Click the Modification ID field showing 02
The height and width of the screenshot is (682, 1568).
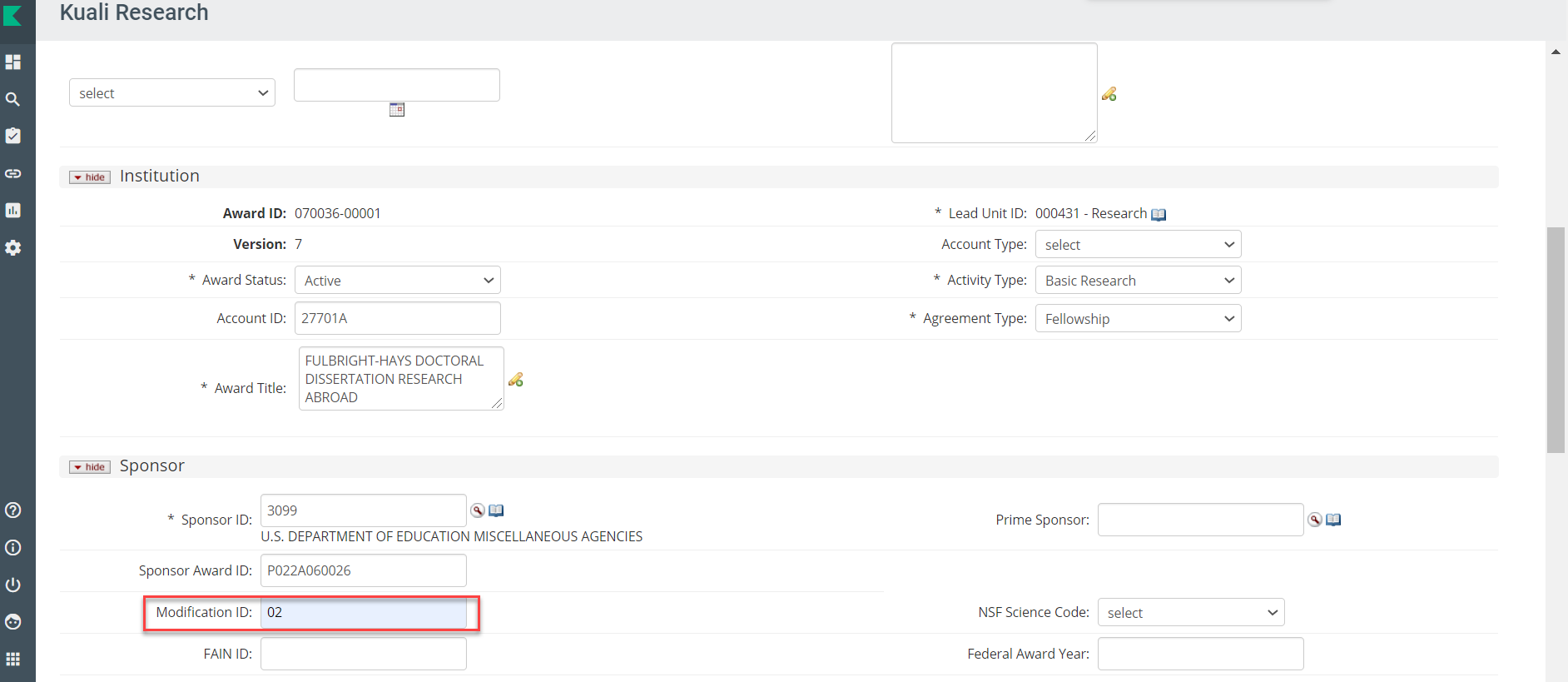[363, 612]
